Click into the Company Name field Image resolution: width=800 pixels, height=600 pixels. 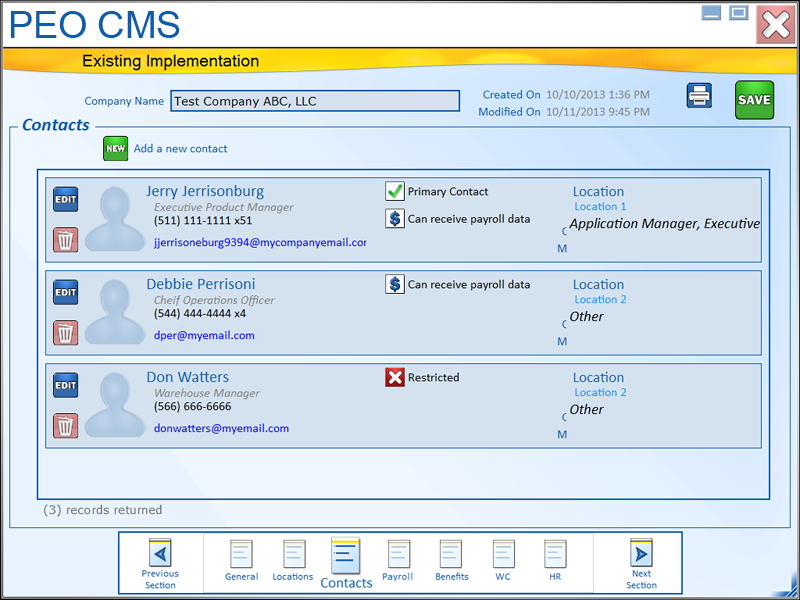(x=315, y=101)
